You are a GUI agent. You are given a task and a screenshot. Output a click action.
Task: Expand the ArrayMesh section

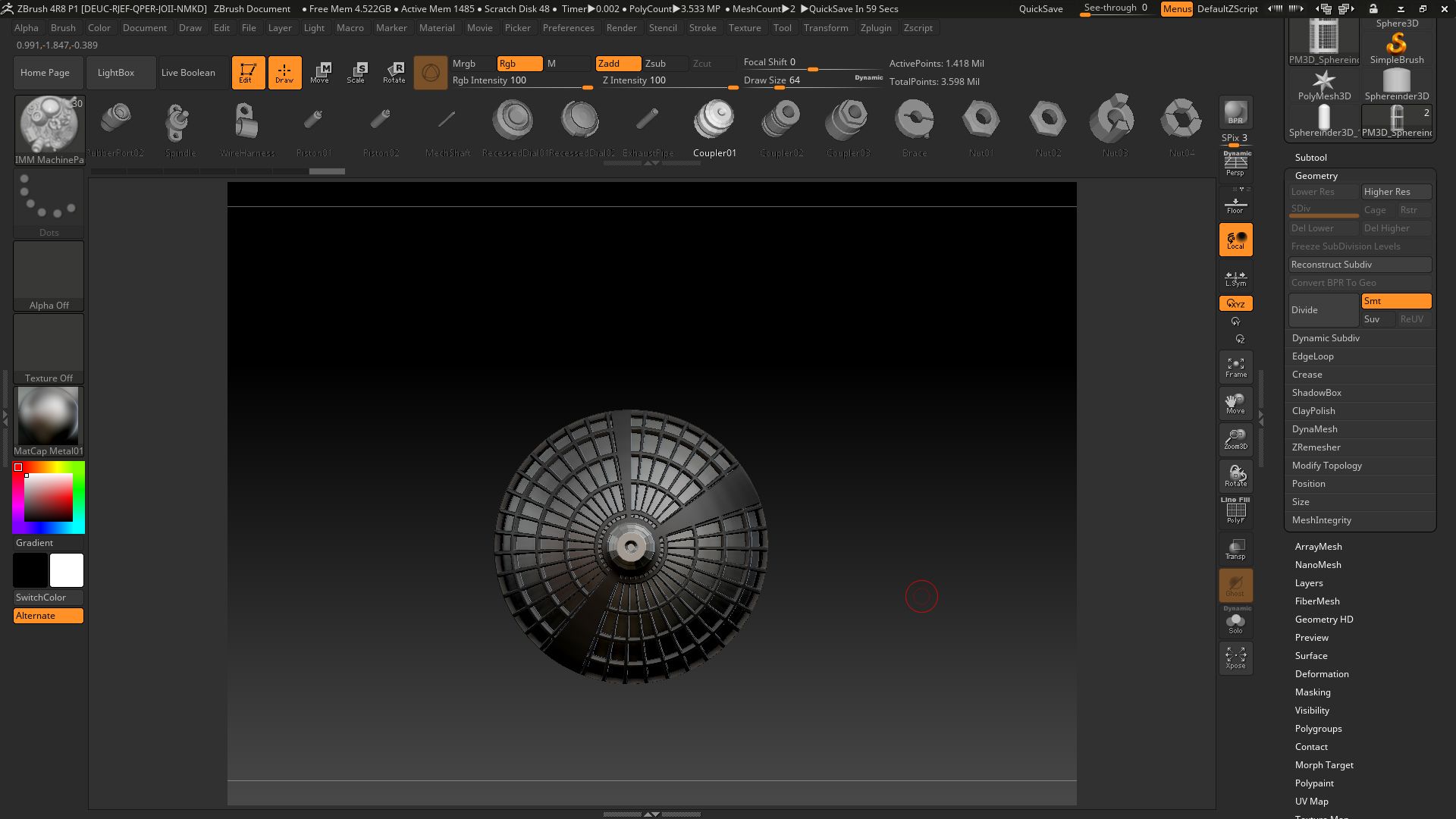(x=1318, y=547)
